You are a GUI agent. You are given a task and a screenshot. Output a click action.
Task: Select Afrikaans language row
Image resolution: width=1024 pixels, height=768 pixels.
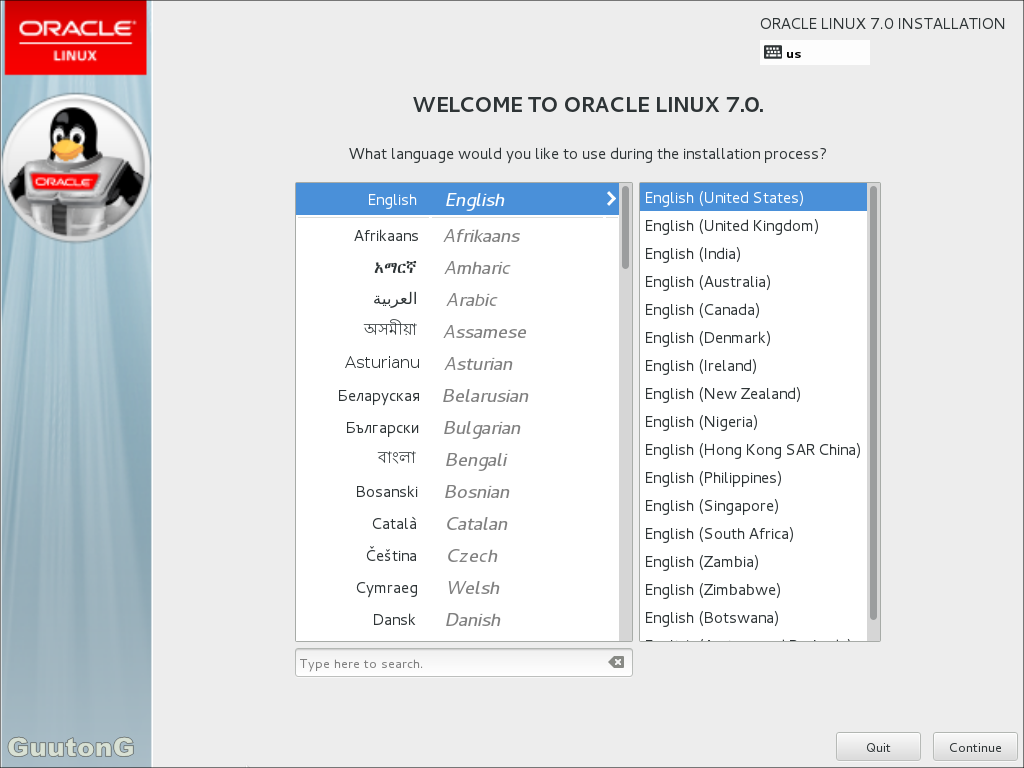(x=457, y=235)
